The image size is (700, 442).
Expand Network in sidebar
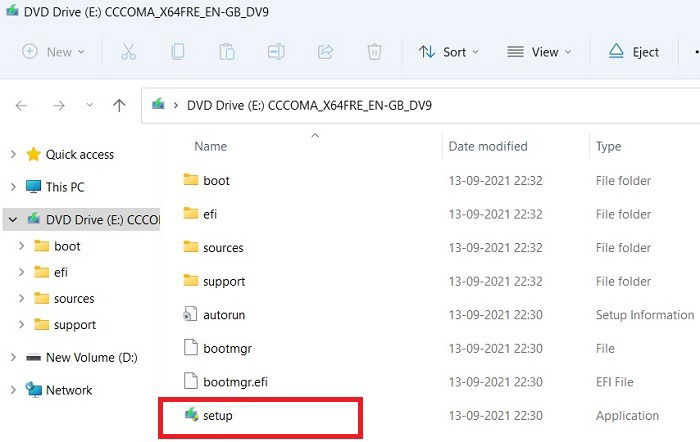pos(13,390)
